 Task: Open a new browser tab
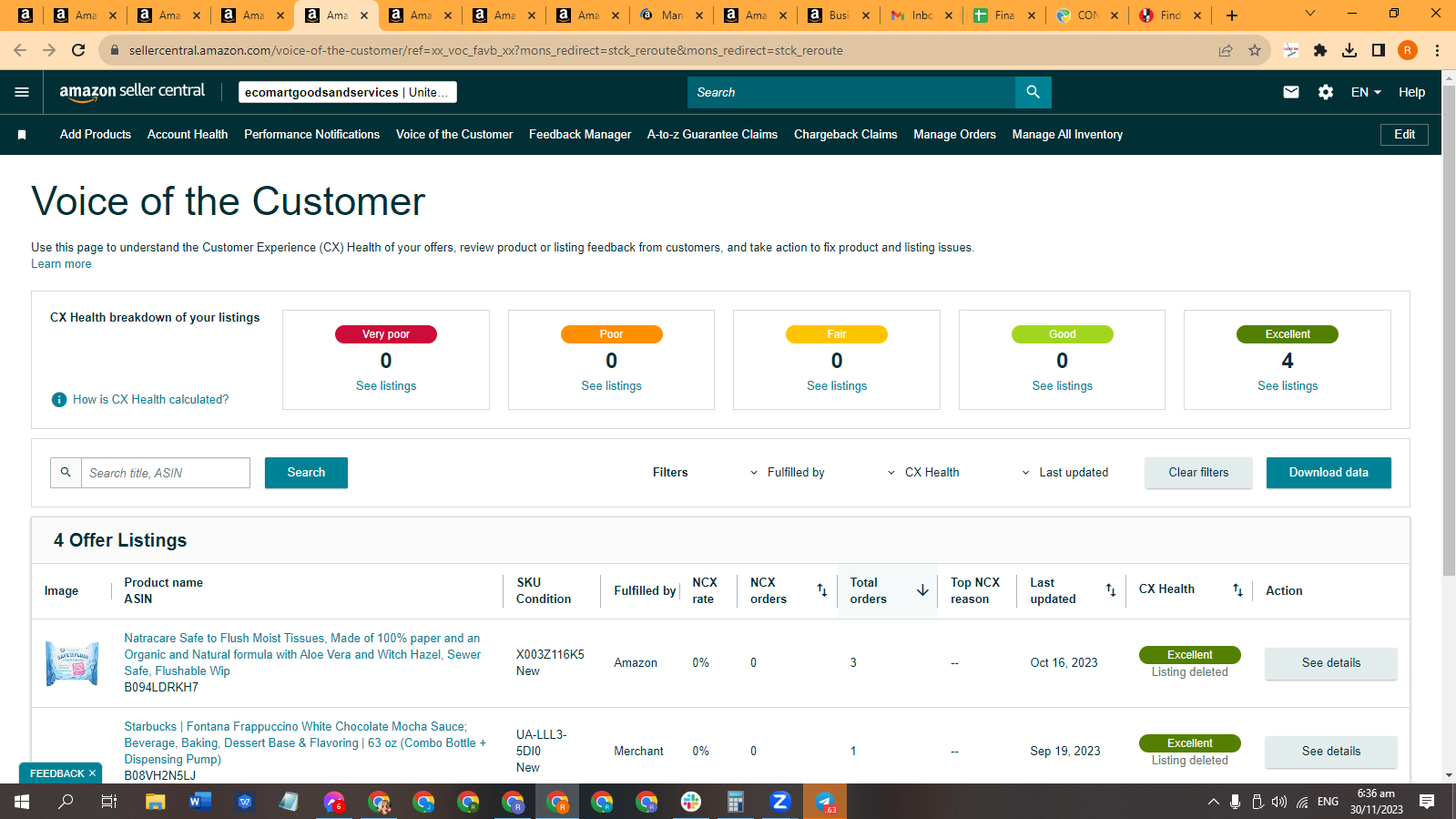[1232, 15]
